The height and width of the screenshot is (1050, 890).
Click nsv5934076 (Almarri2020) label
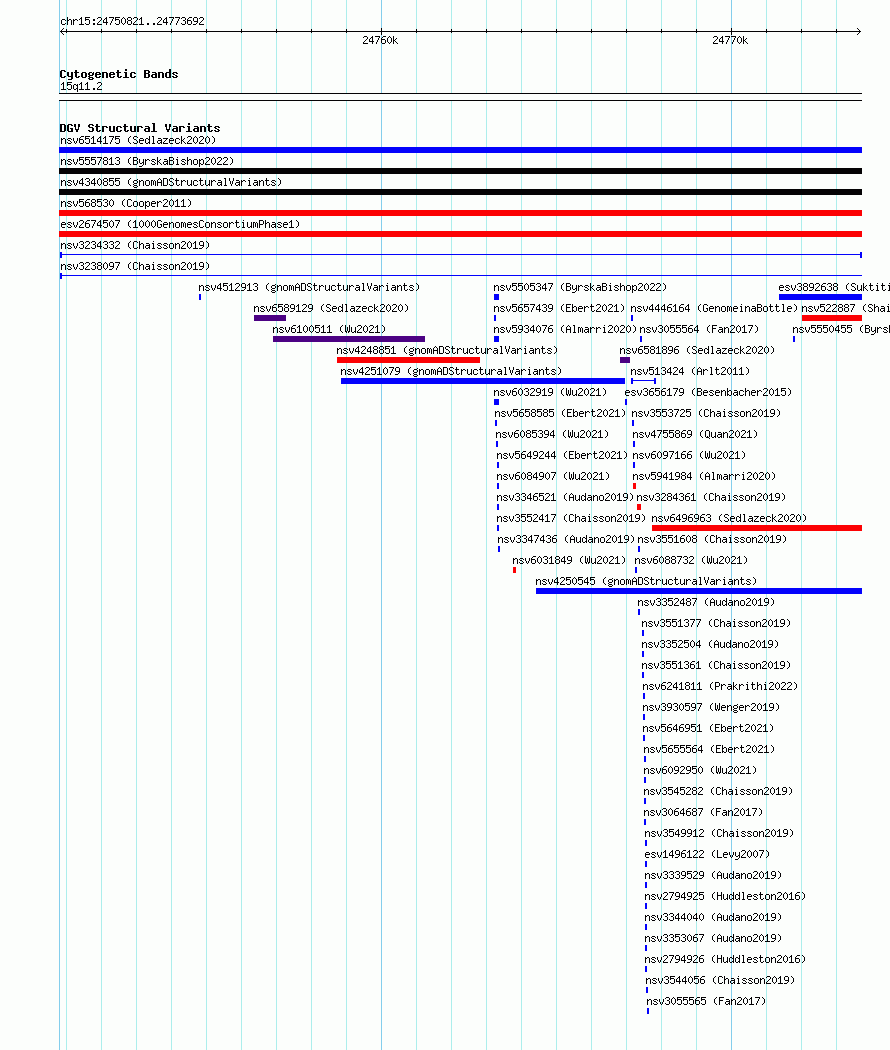[565, 329]
